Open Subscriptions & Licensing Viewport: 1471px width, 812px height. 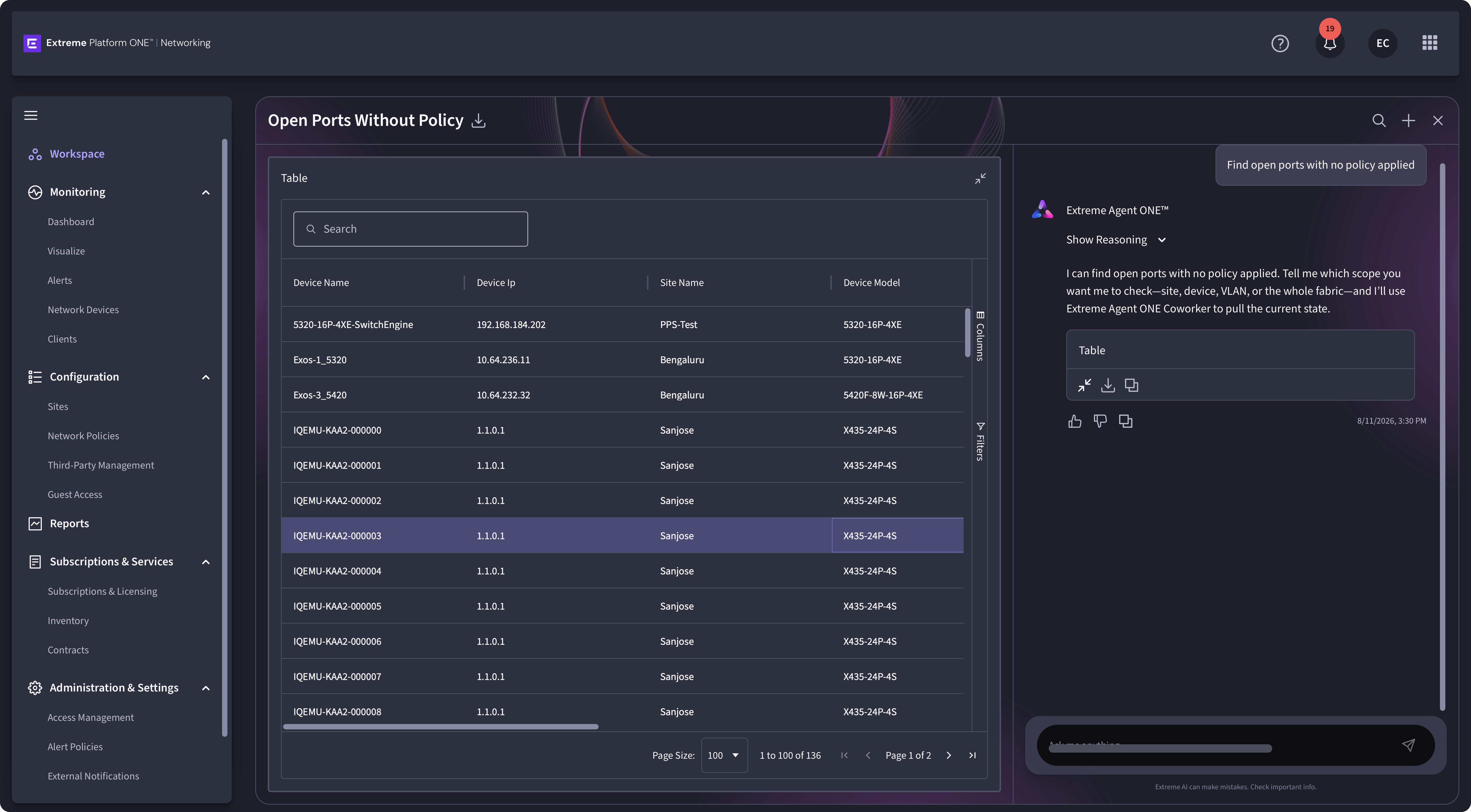102,592
